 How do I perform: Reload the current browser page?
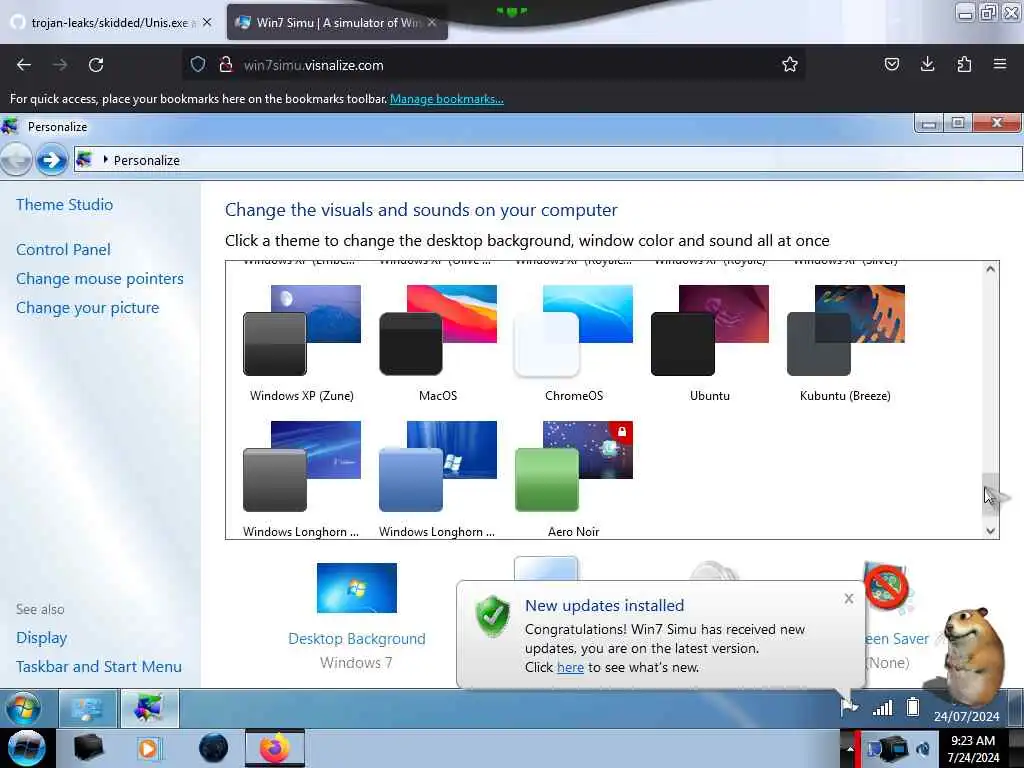[96, 65]
